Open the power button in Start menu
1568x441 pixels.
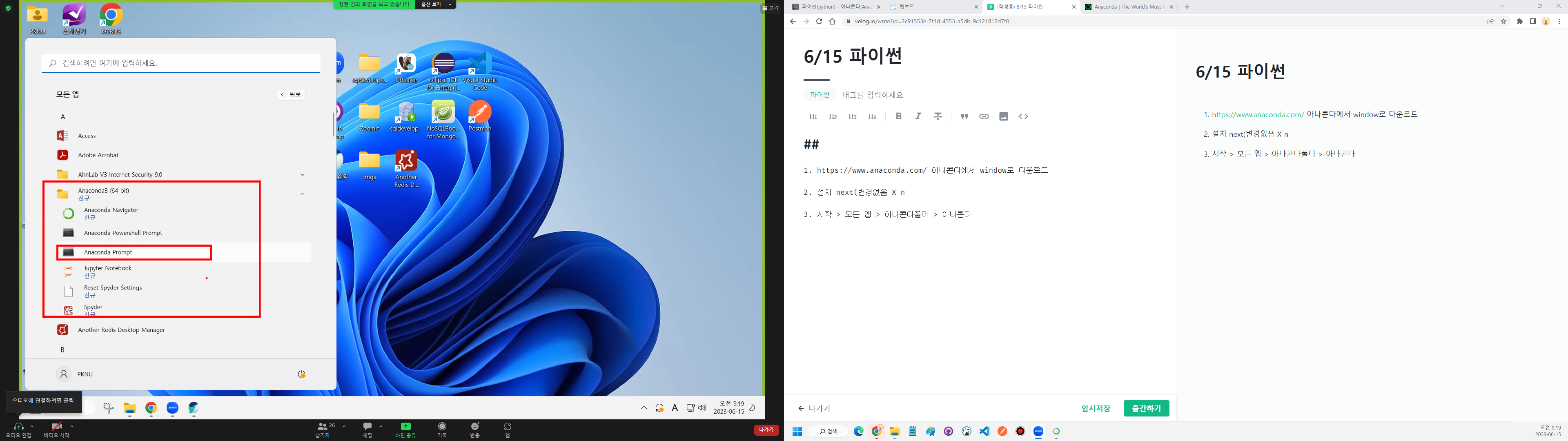[301, 374]
